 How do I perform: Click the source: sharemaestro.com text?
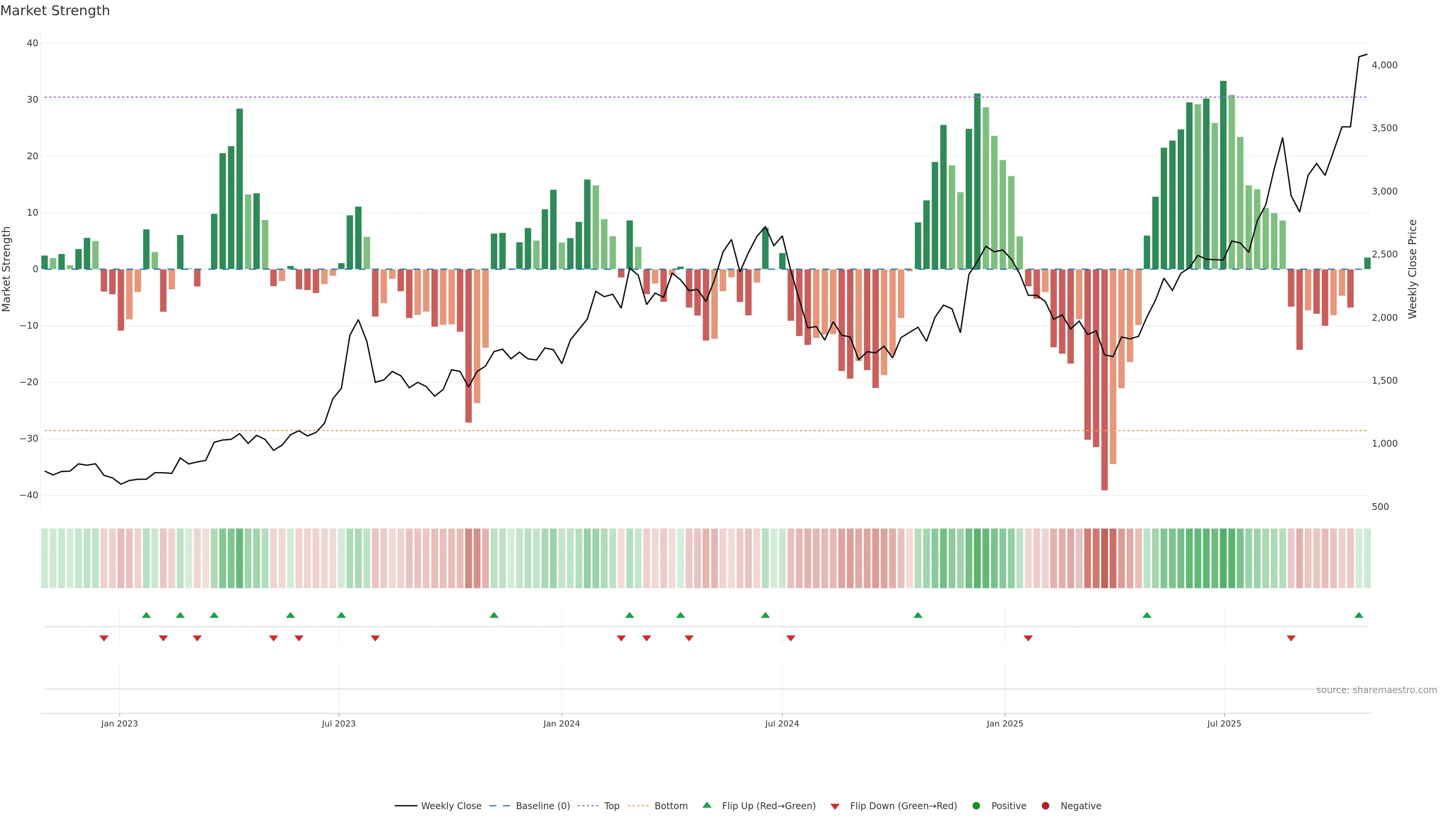[1376, 690]
